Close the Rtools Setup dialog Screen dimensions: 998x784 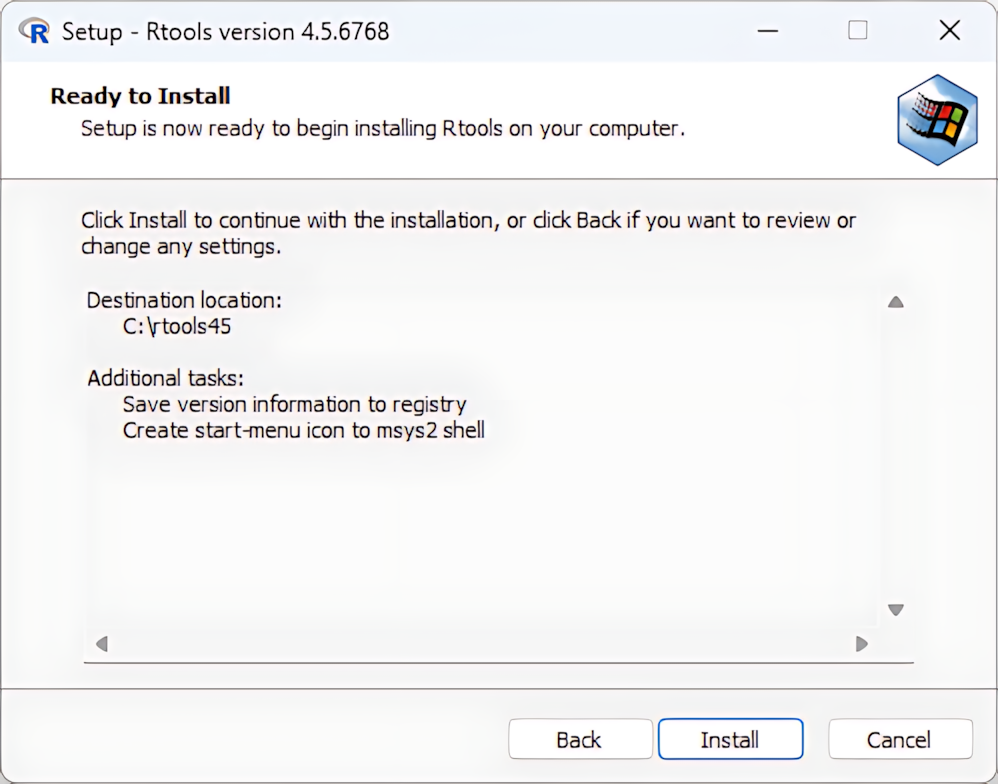click(x=949, y=32)
